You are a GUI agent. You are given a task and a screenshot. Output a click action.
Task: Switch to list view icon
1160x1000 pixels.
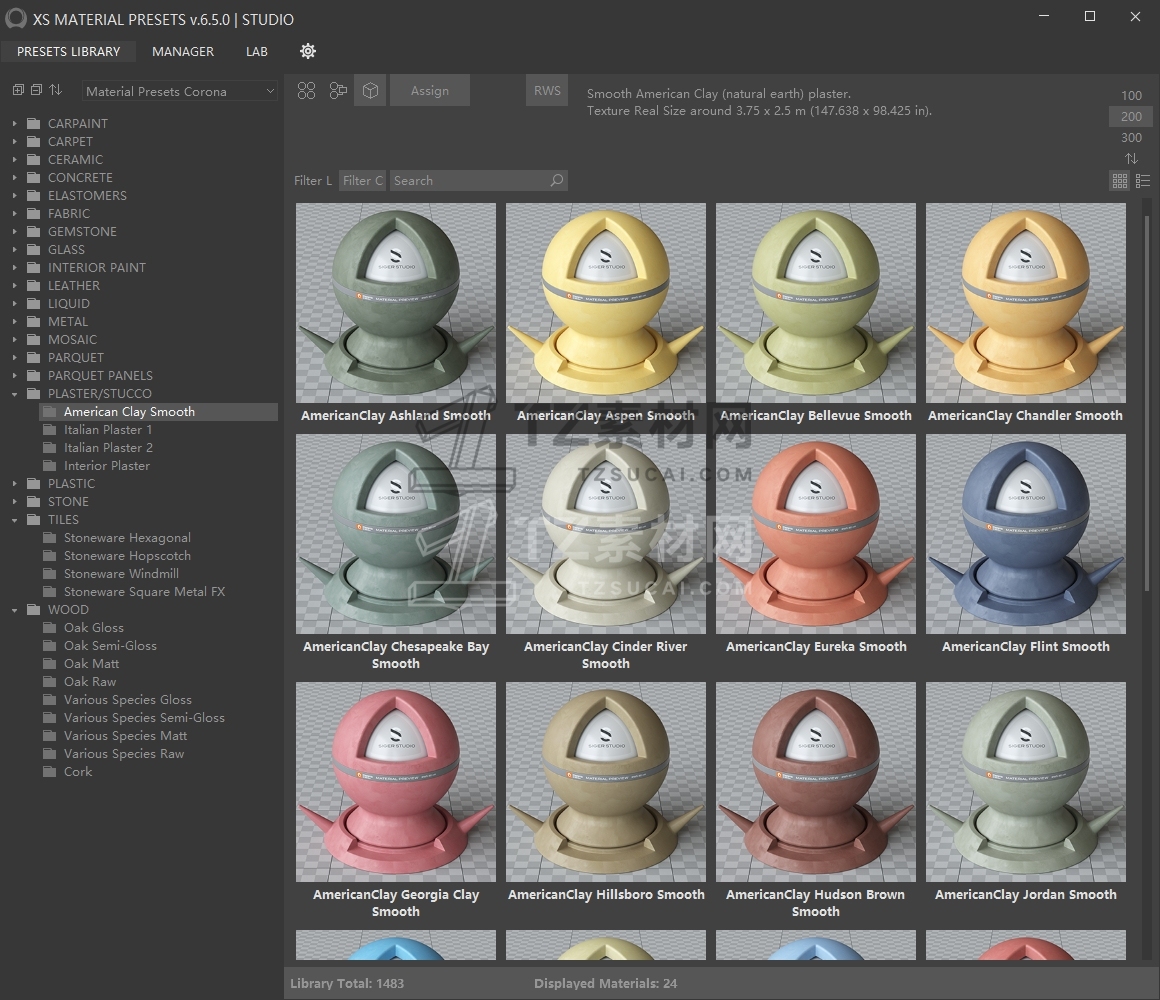pos(1143,180)
